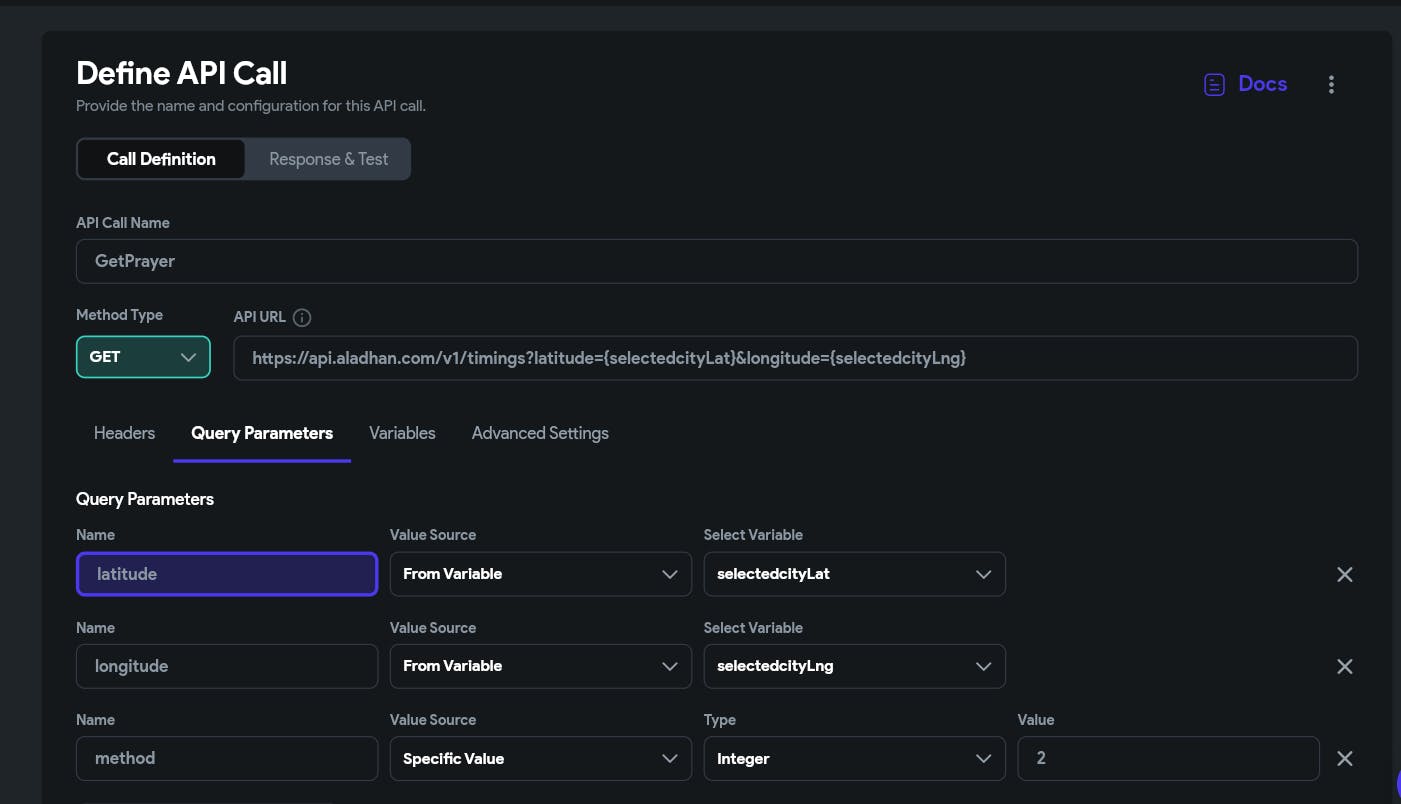Remove the method query parameter row
The image size is (1401, 804).
[x=1345, y=758]
